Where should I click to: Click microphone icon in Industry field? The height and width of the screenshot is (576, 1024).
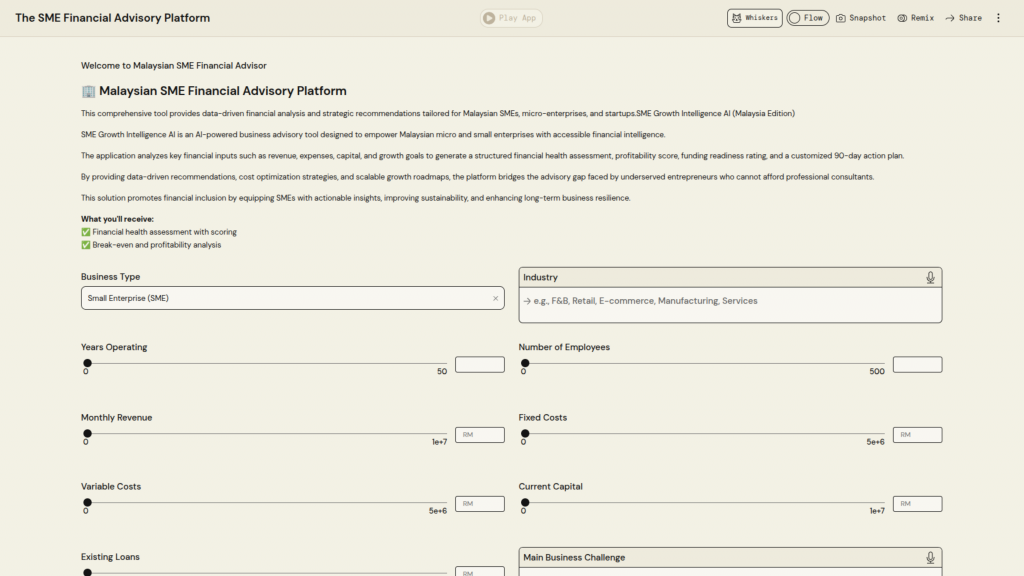(x=930, y=277)
